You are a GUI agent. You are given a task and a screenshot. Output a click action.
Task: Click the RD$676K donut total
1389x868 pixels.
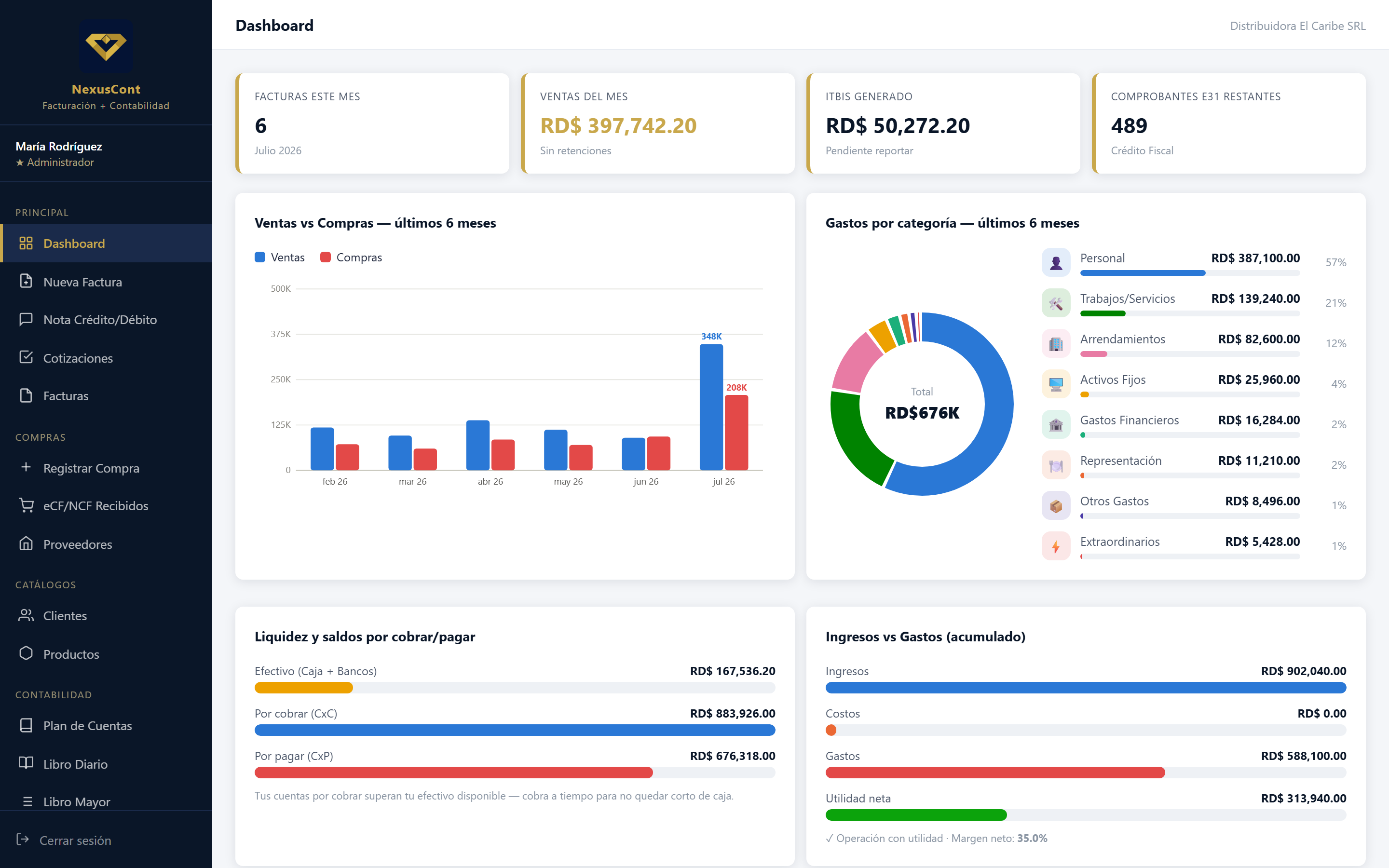(x=922, y=413)
